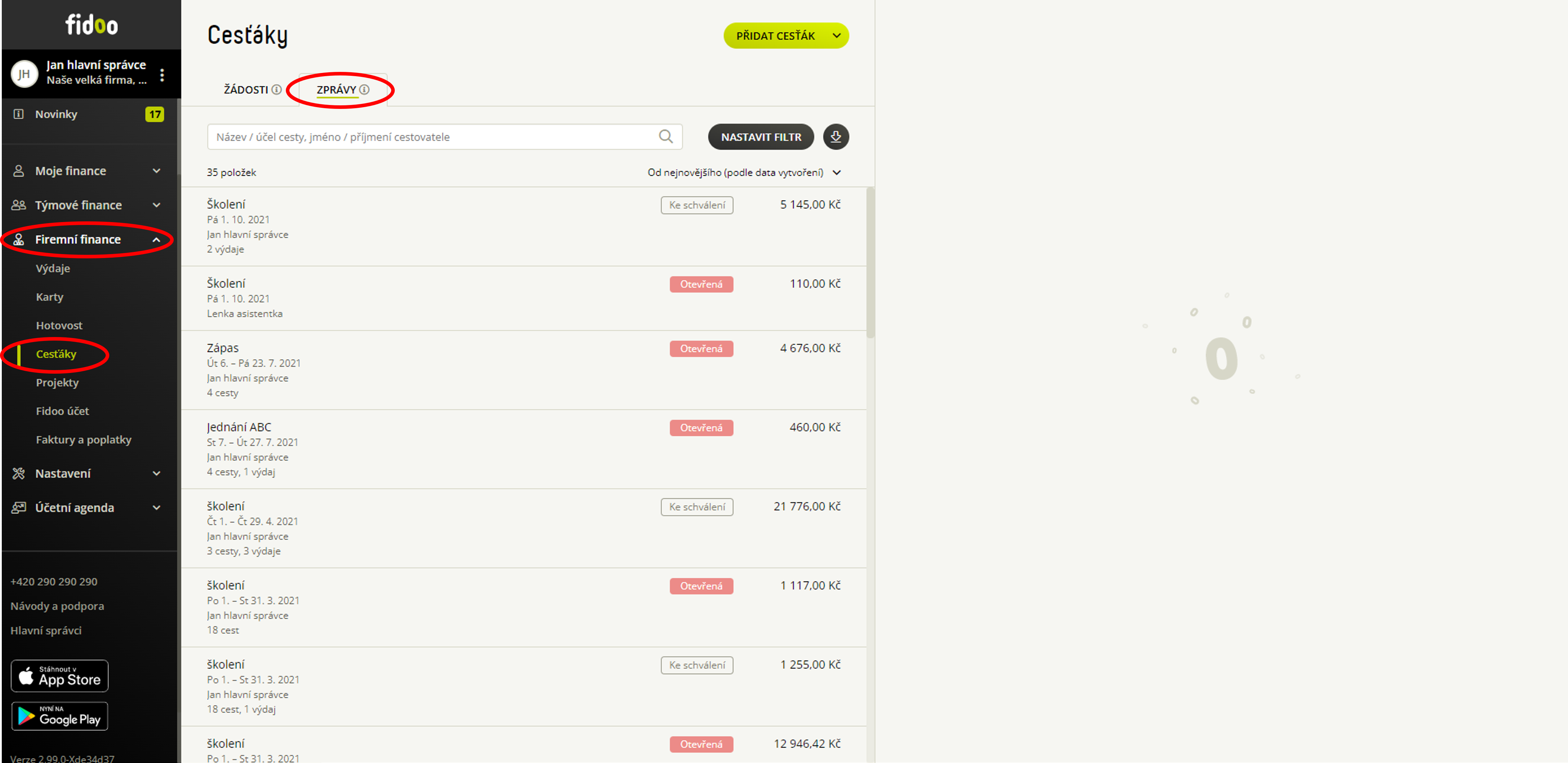Click the phone number +420 290 290 290
This screenshot has width=1568, height=763.
[53, 582]
